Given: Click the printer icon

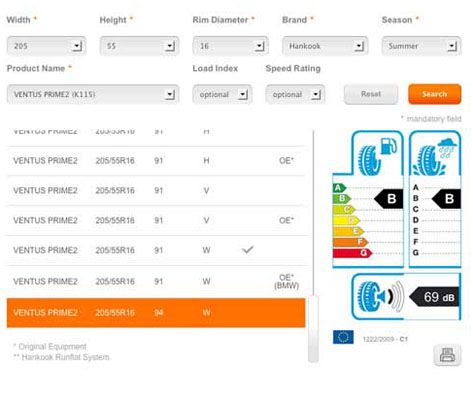Looking at the screenshot, I should 447,355.
